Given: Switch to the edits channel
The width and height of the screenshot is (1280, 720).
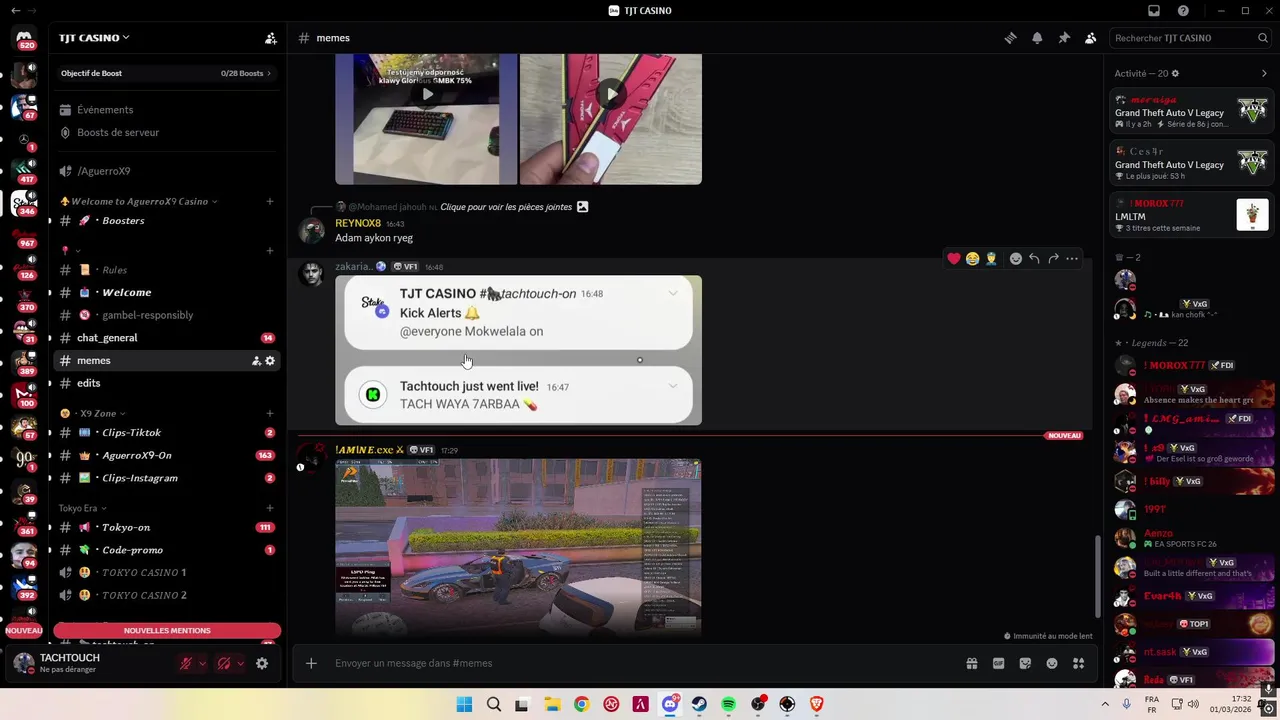Looking at the screenshot, I should 166,383.
